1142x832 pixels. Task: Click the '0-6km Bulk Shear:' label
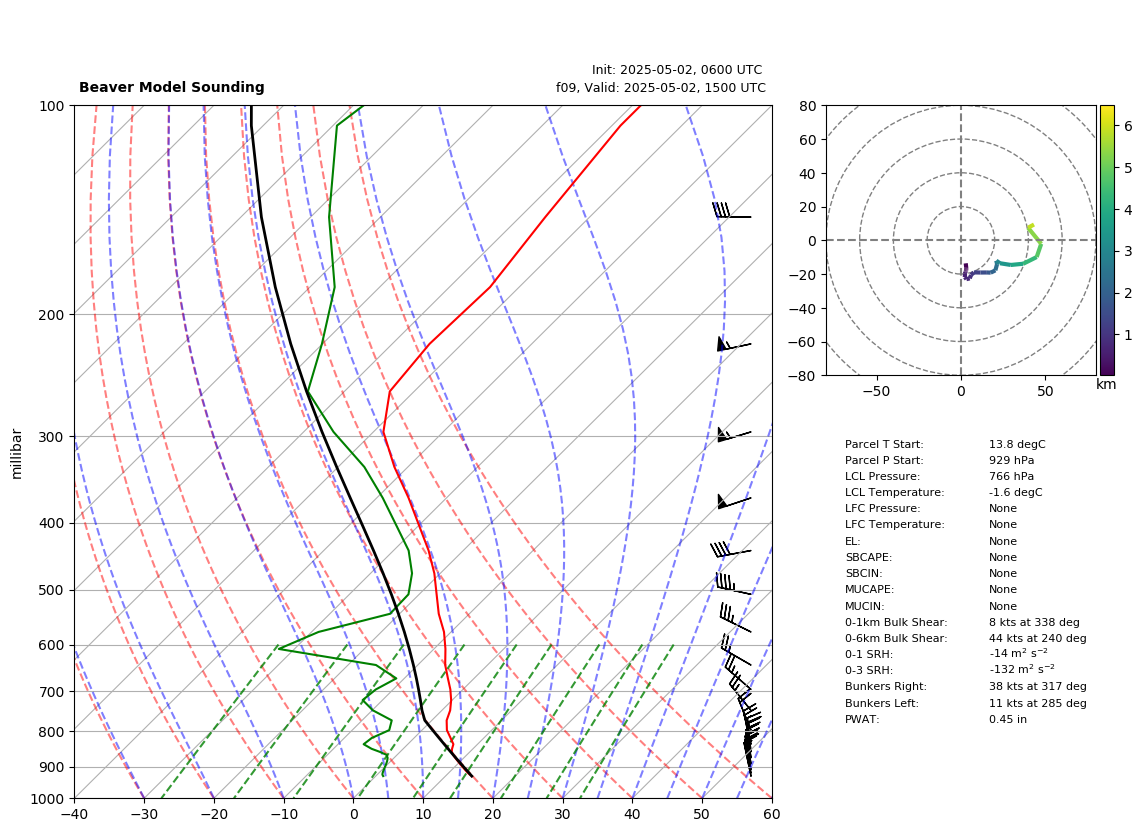point(896,638)
